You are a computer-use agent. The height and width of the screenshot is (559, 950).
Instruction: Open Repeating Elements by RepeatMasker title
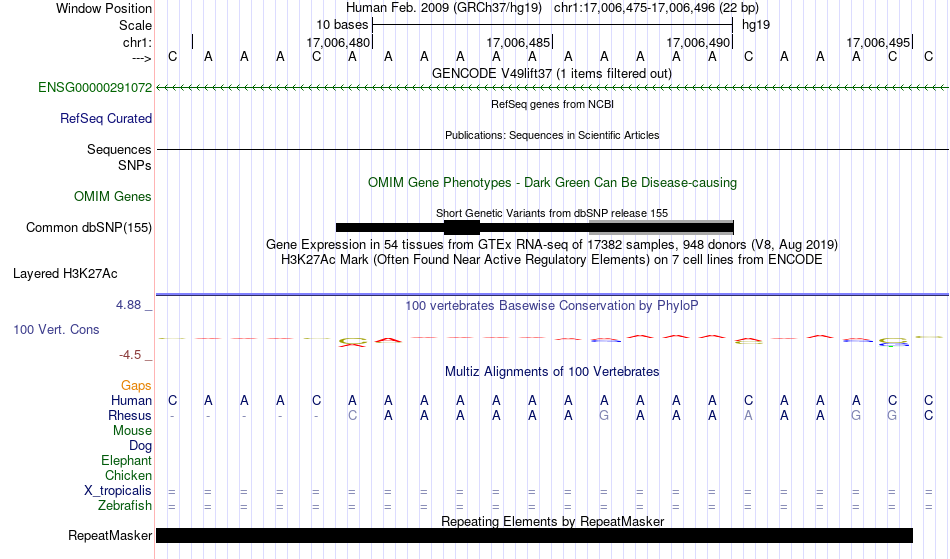(553, 521)
